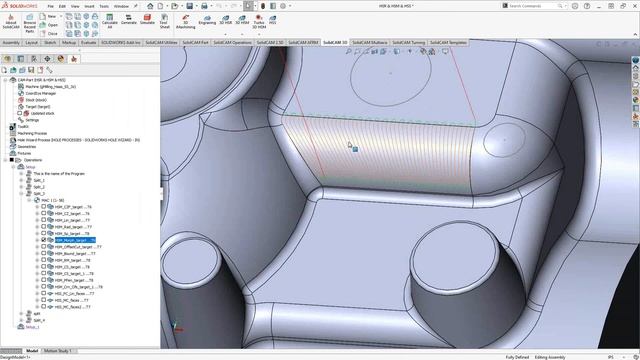640x360 pixels.
Task: Open the SolidWorks options gear icon
Action: click(x=283, y=6)
